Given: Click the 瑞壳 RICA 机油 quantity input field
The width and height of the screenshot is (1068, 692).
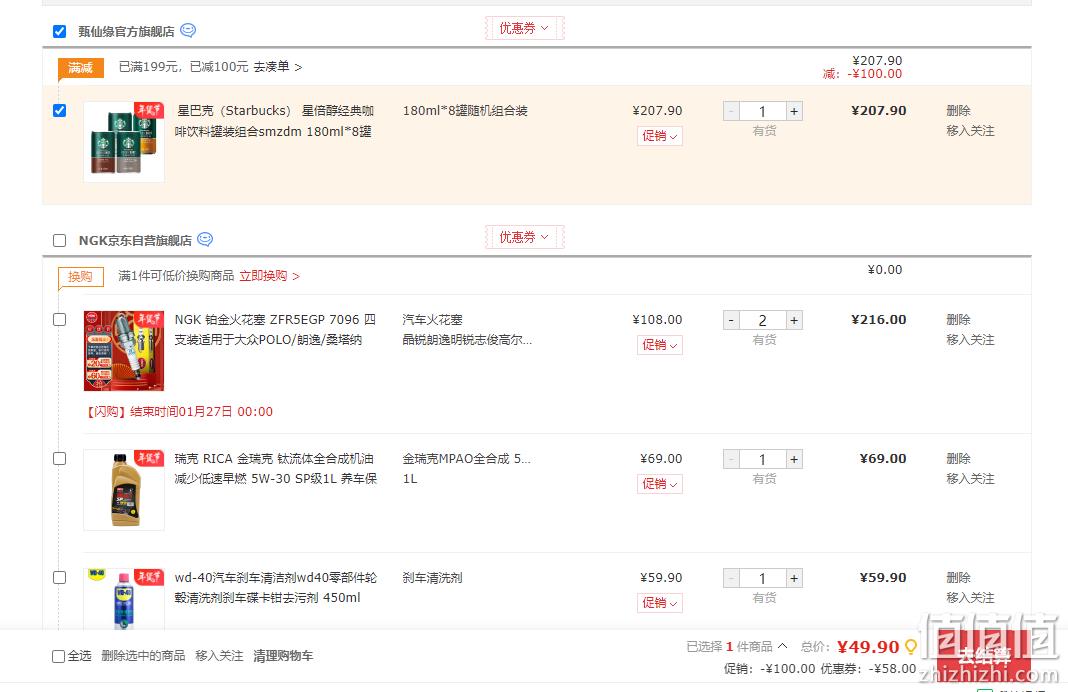Looking at the screenshot, I should (763, 459).
